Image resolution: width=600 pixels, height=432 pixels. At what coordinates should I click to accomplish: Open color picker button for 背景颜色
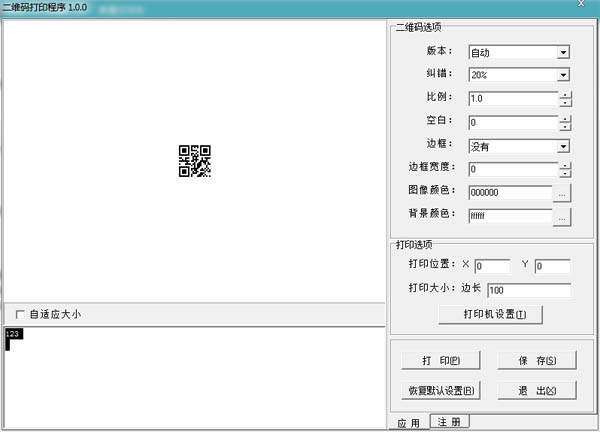click(x=562, y=217)
